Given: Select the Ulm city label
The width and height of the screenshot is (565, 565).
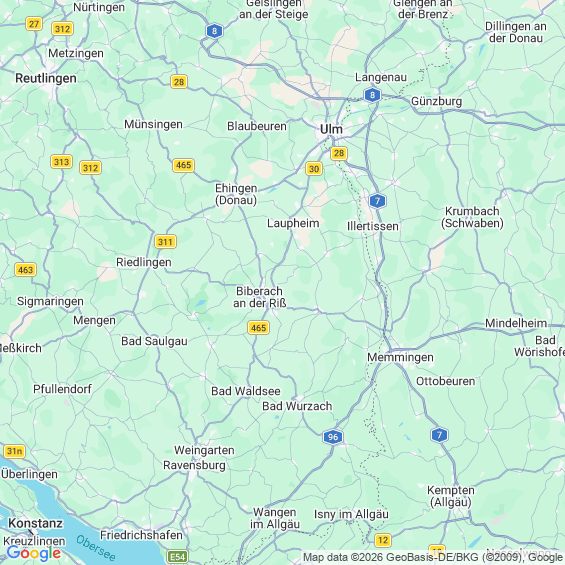Looking at the screenshot, I should coord(331,129).
